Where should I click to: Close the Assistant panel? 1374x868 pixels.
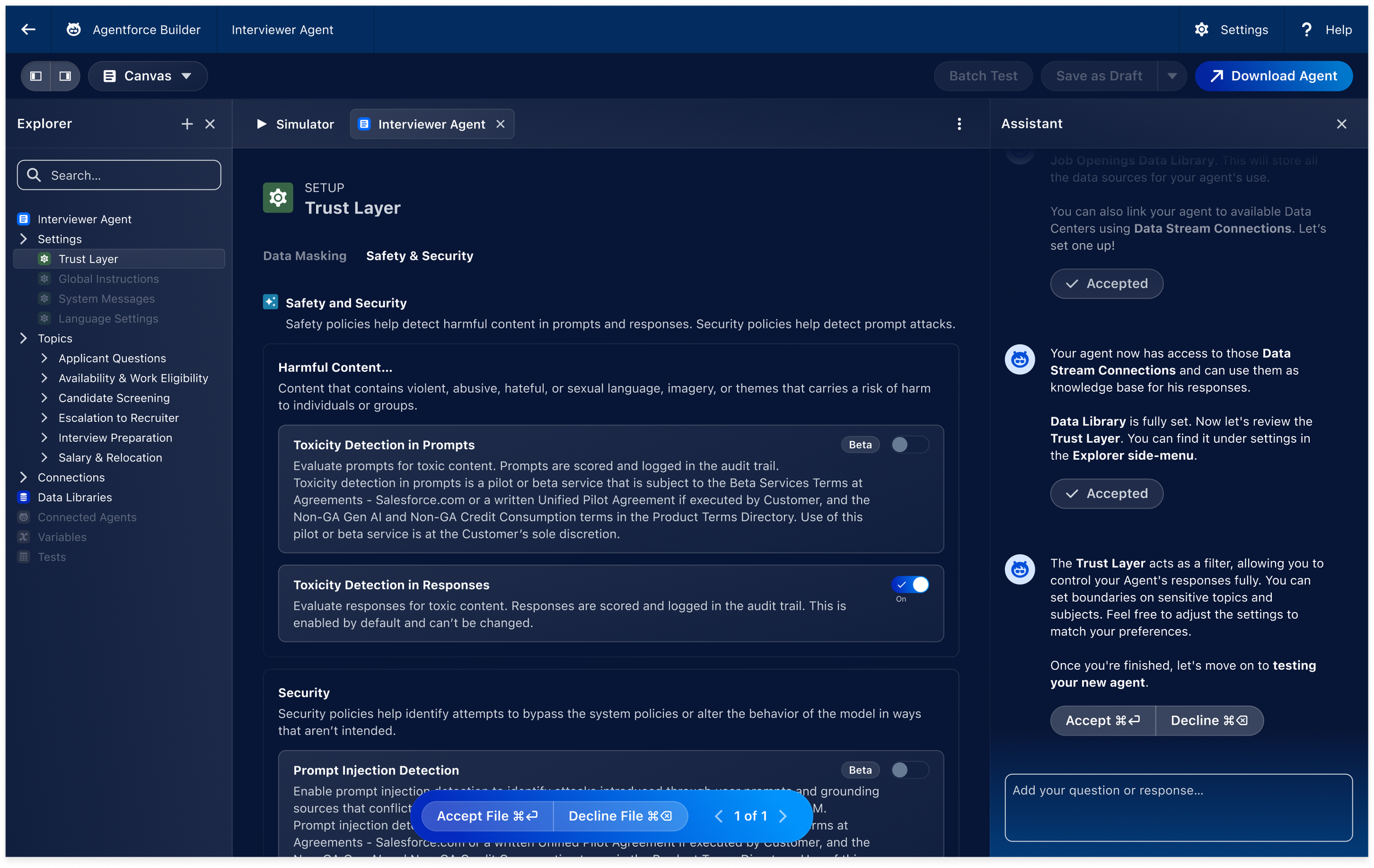[x=1342, y=124]
